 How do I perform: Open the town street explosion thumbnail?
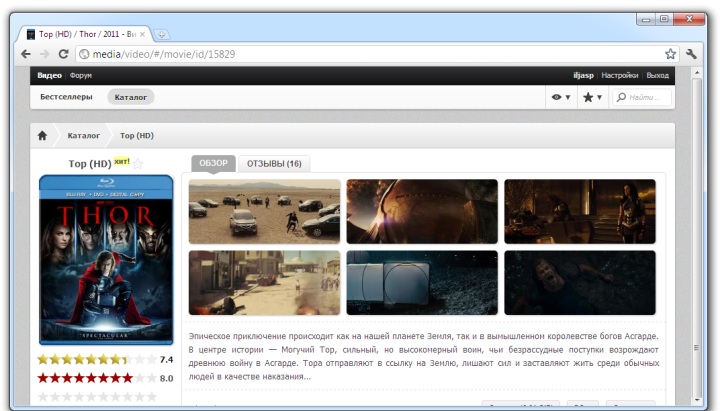[x=264, y=283]
